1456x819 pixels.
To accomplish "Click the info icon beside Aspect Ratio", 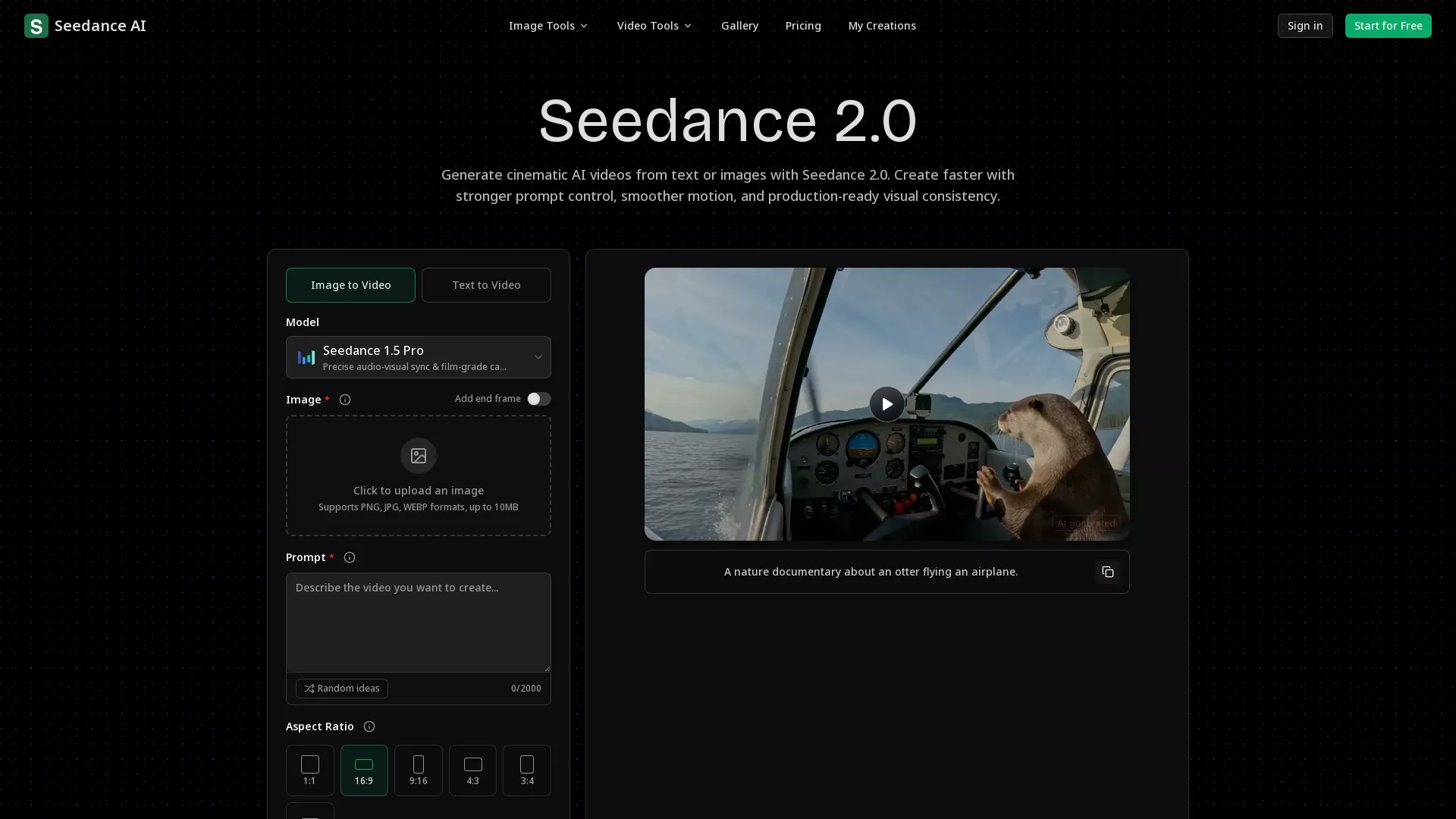I will (x=369, y=726).
